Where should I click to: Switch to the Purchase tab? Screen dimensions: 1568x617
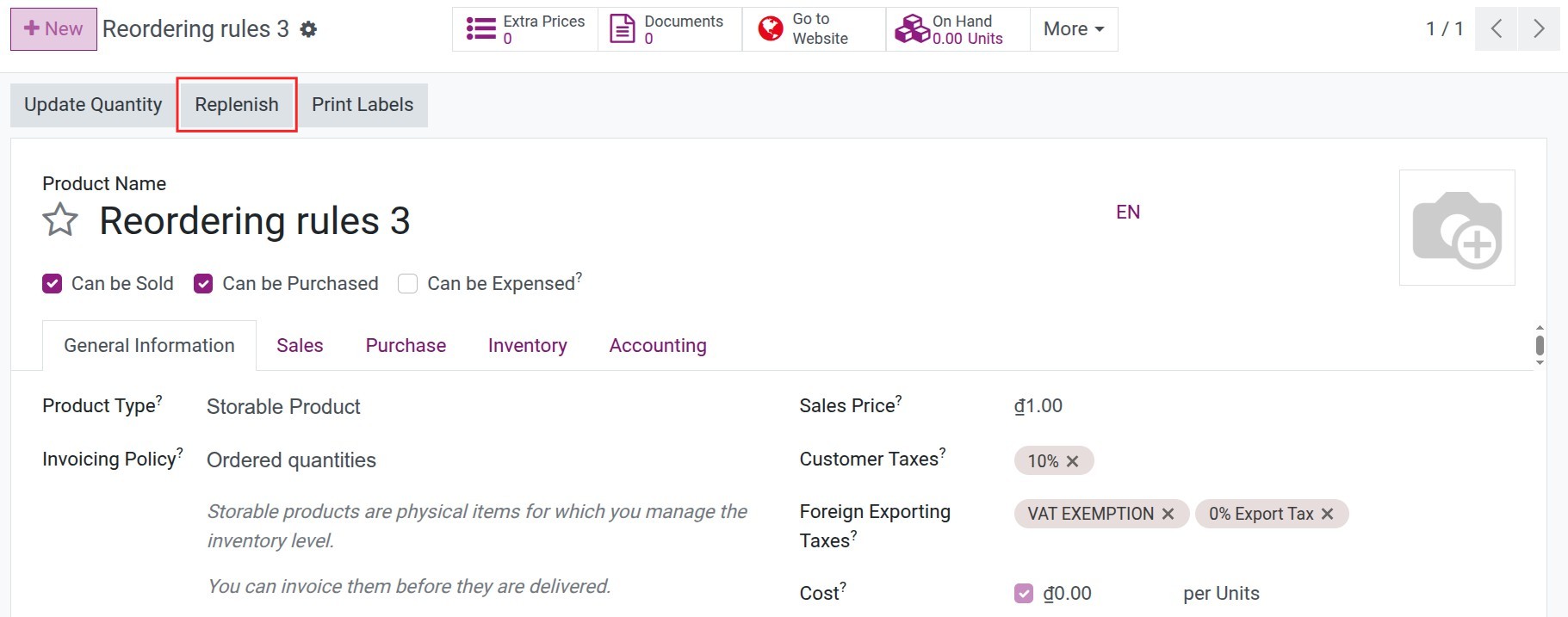[406, 346]
